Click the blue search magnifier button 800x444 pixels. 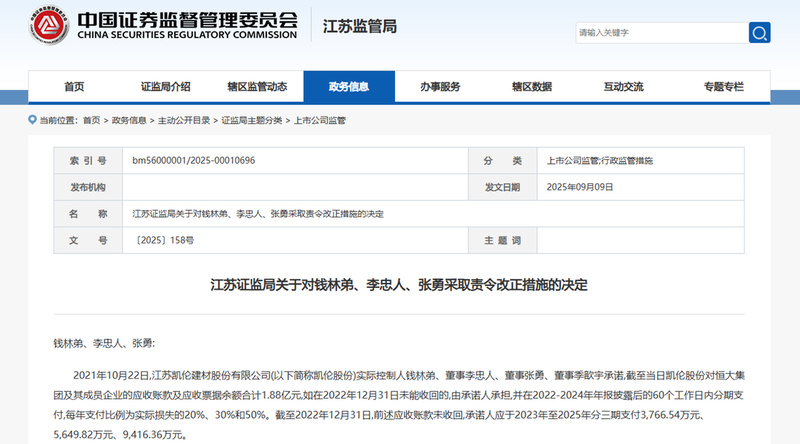[x=759, y=33]
